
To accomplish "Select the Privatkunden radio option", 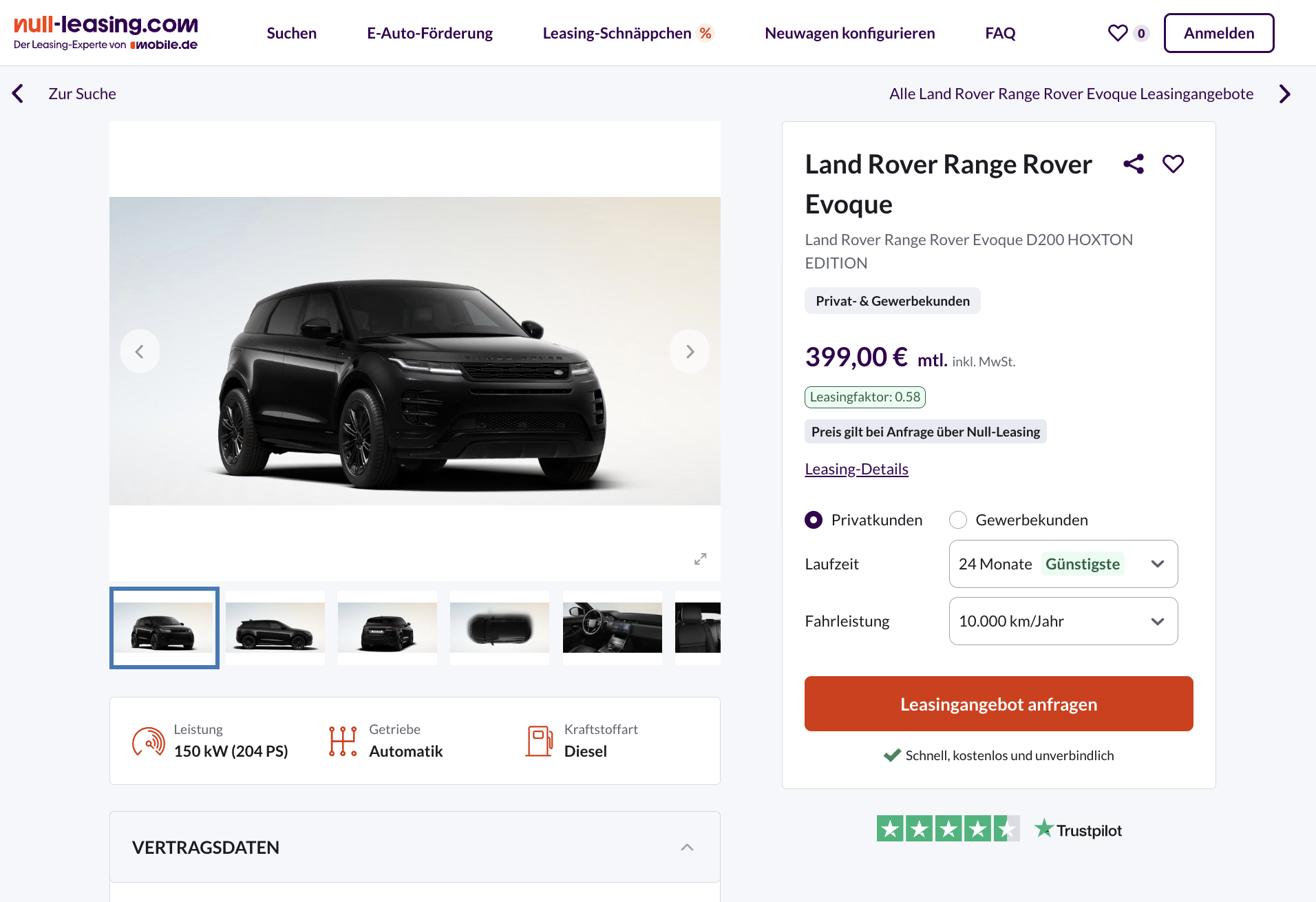I will coord(814,520).
